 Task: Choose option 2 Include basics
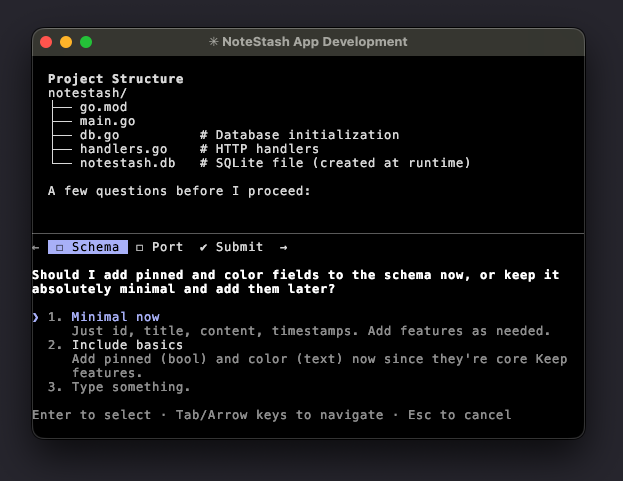point(115,345)
